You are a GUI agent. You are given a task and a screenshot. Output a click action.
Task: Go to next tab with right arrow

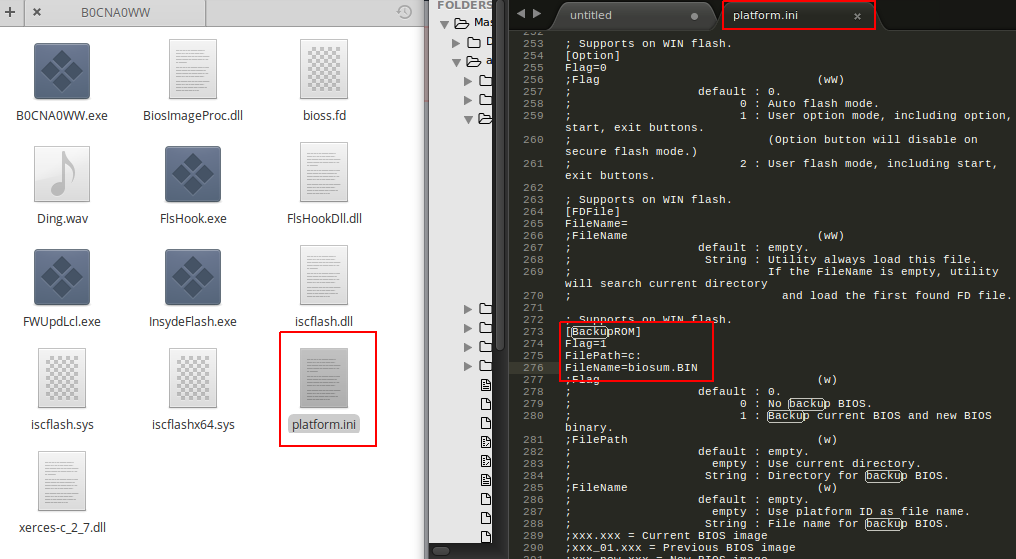[537, 14]
